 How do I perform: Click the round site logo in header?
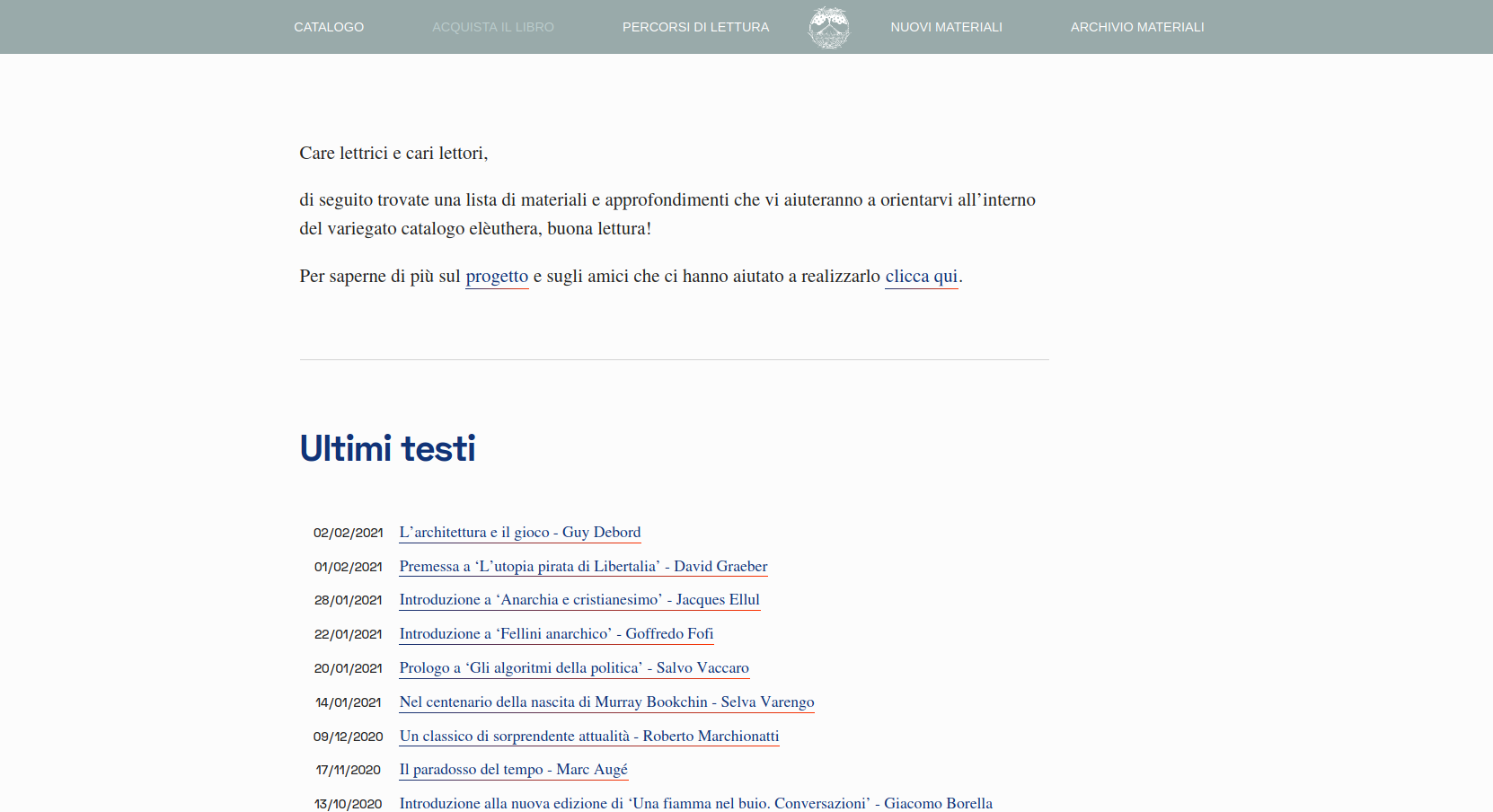click(x=828, y=27)
